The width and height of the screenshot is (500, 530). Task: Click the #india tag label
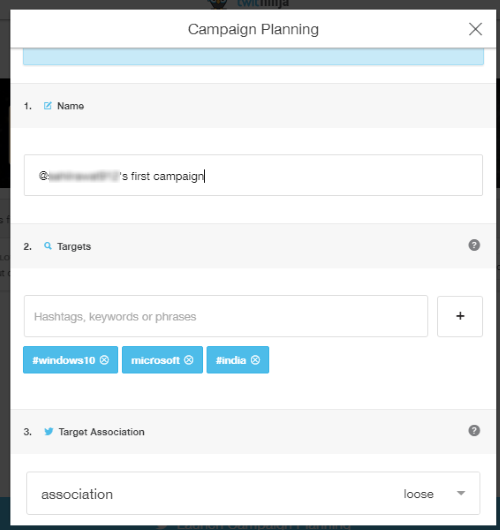pyautogui.click(x=231, y=360)
